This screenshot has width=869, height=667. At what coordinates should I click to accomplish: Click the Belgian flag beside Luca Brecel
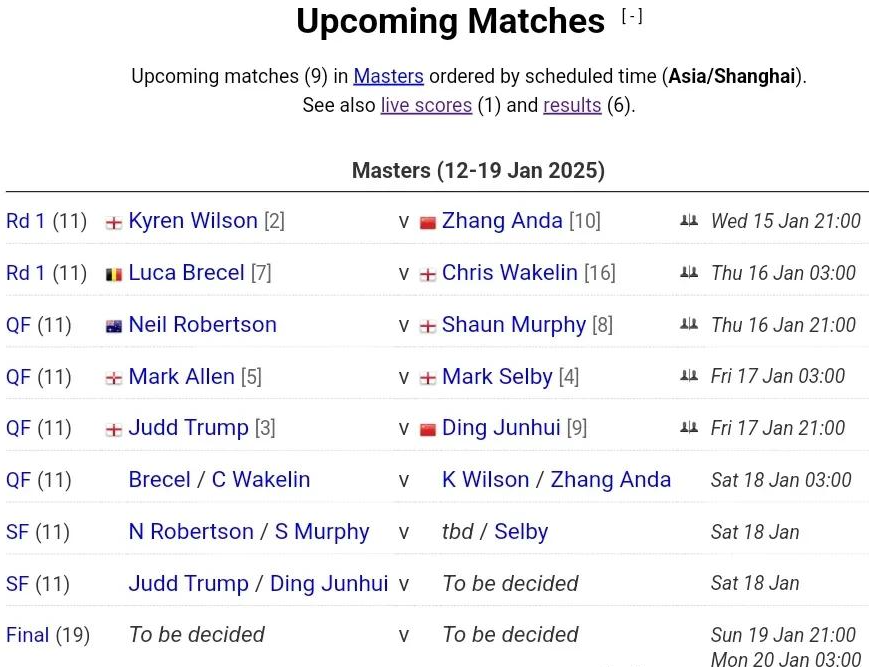point(114,274)
